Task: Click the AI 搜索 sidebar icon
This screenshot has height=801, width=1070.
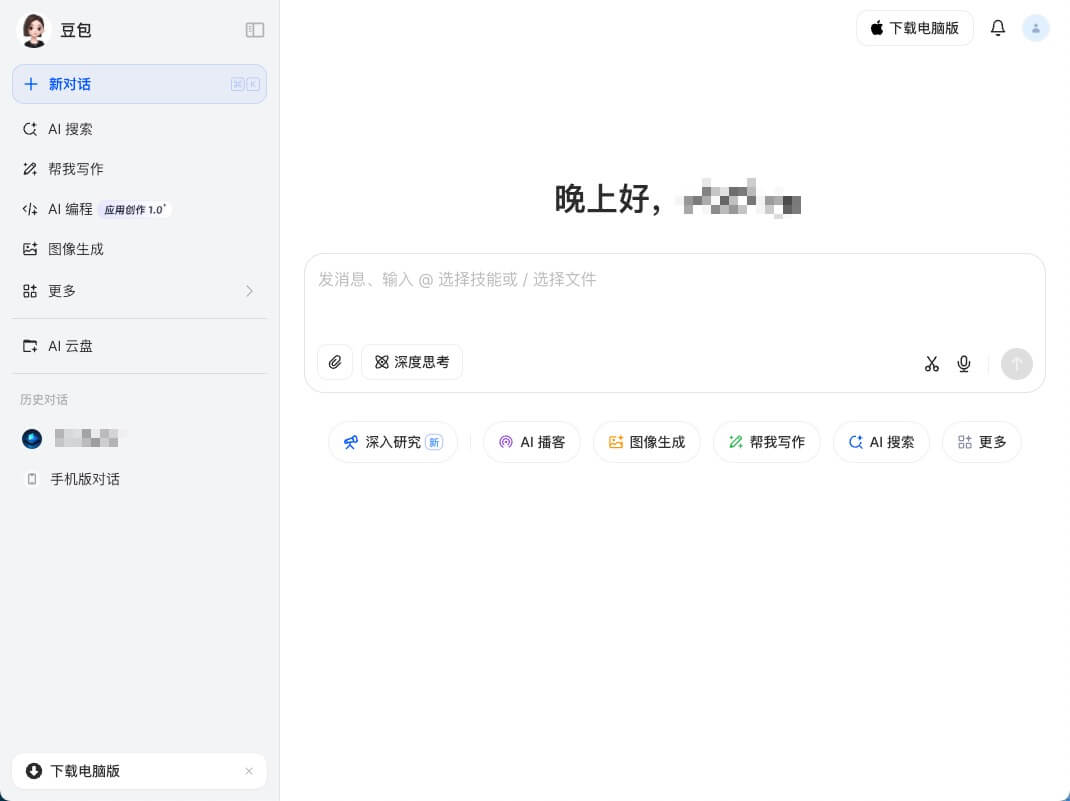Action: click(x=30, y=129)
